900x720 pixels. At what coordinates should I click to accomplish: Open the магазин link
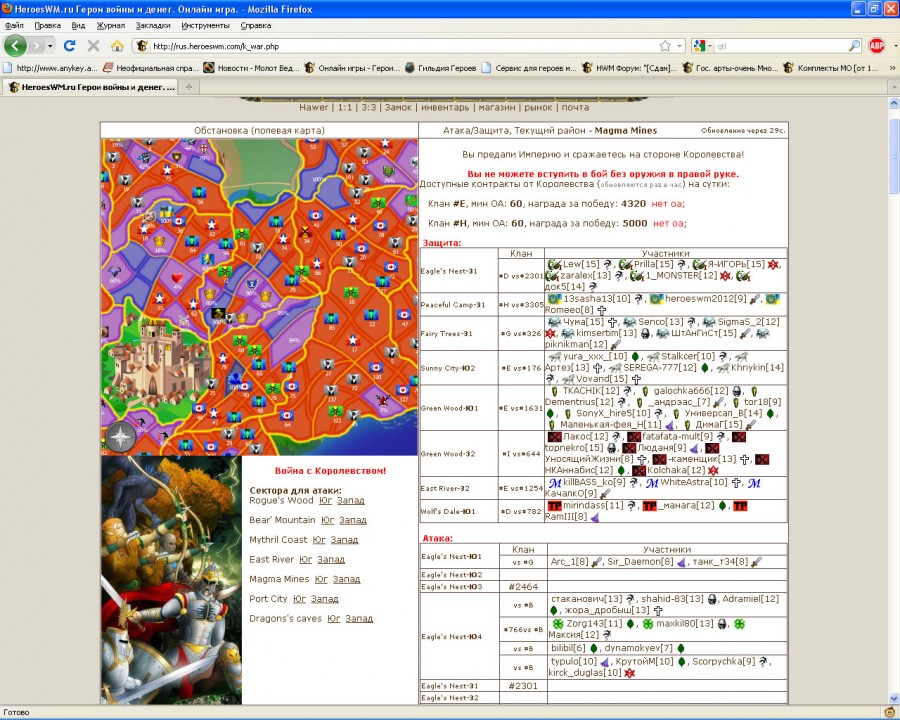pyautogui.click(x=496, y=107)
